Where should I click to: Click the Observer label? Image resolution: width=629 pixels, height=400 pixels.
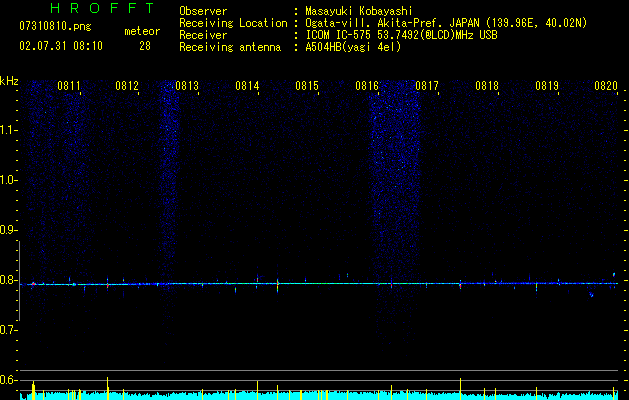(x=203, y=11)
